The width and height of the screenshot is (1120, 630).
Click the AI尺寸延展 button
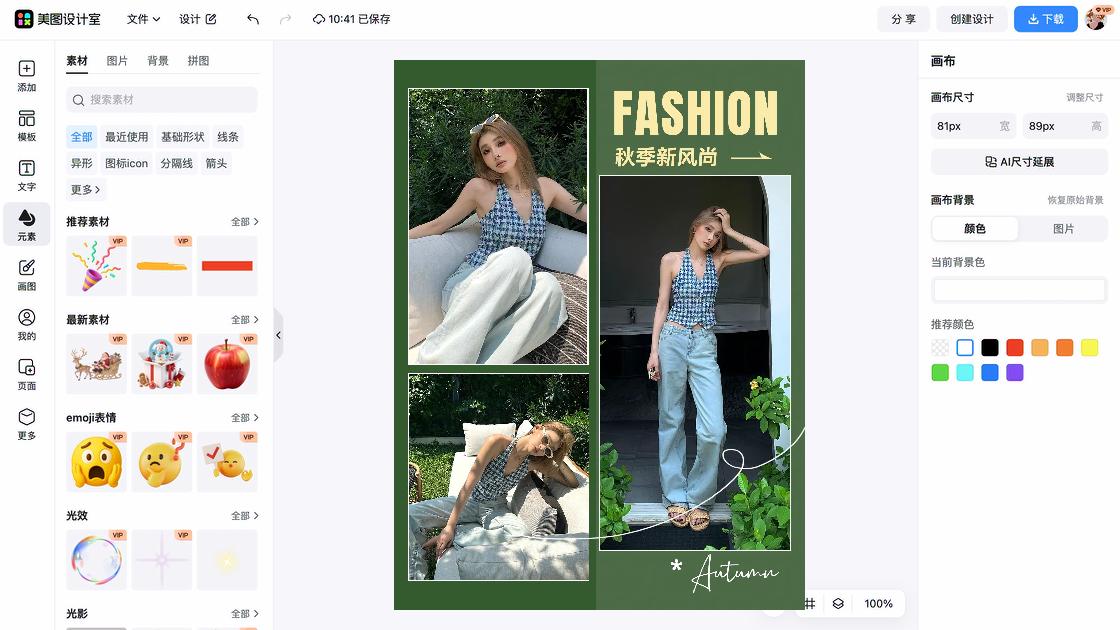point(1019,161)
